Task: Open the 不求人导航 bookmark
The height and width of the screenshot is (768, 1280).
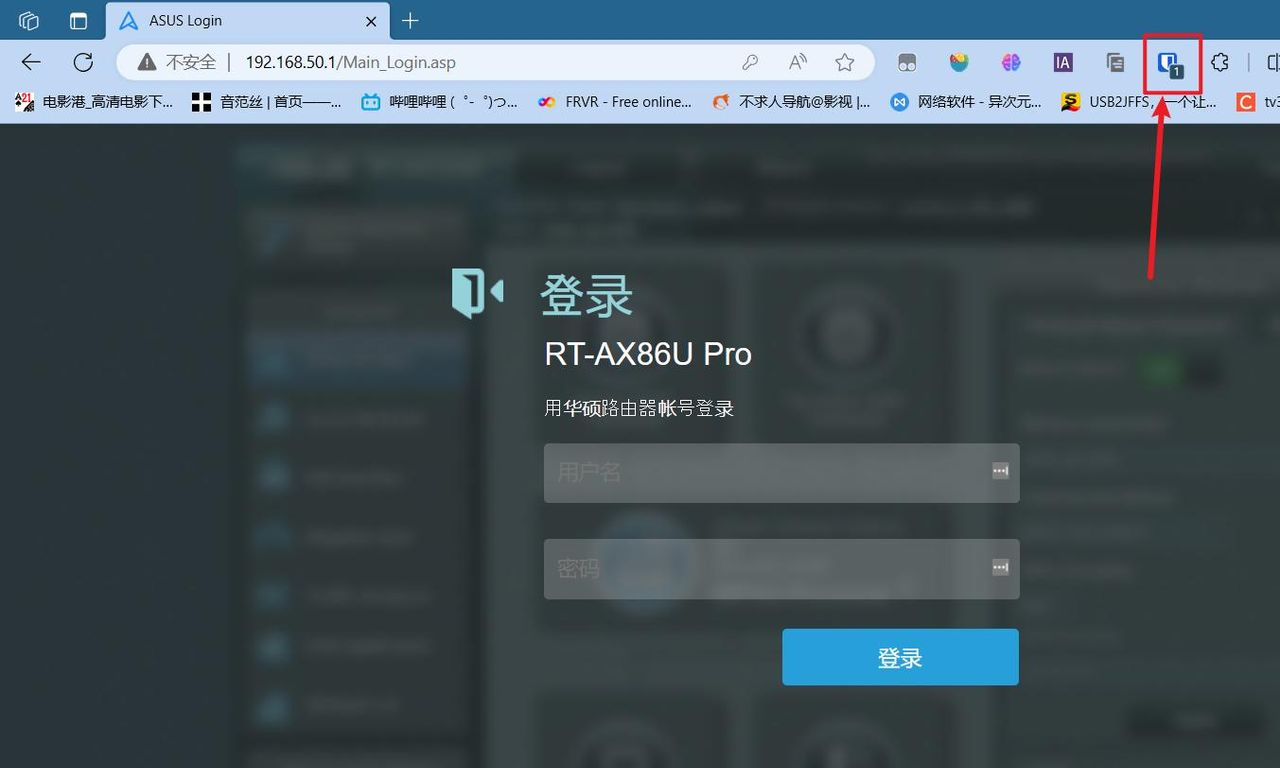Action: point(791,101)
